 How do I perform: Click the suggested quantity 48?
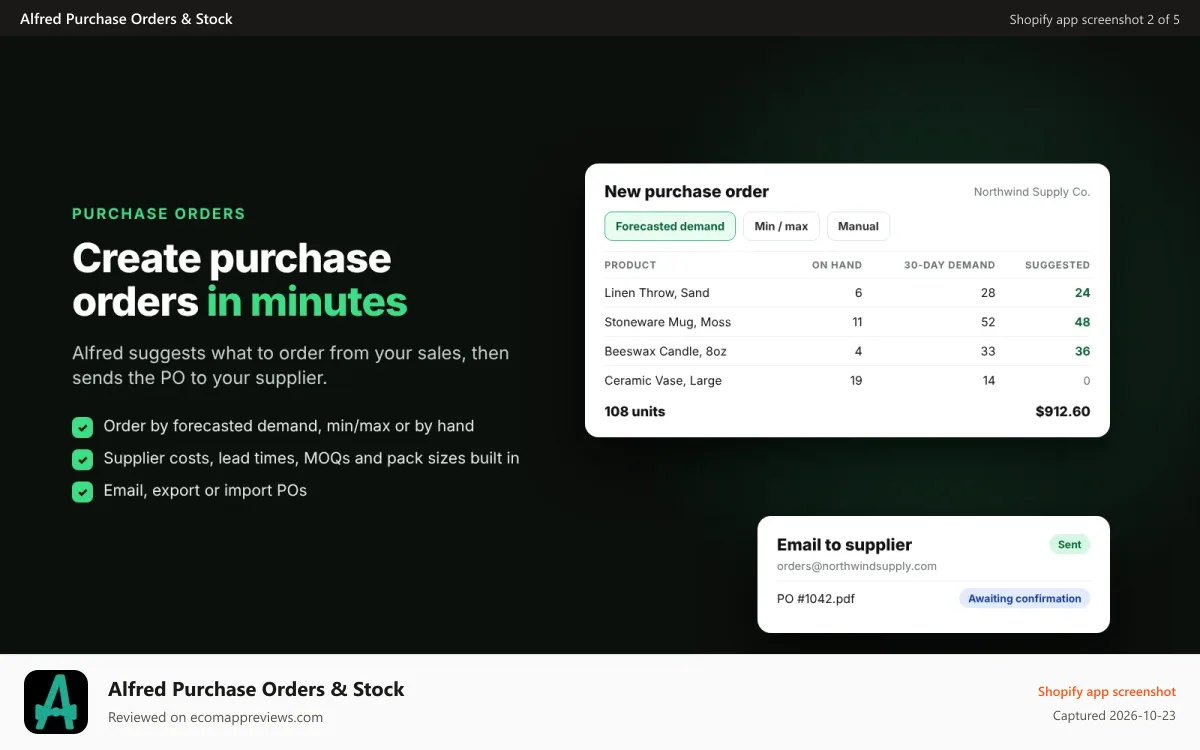1082,322
